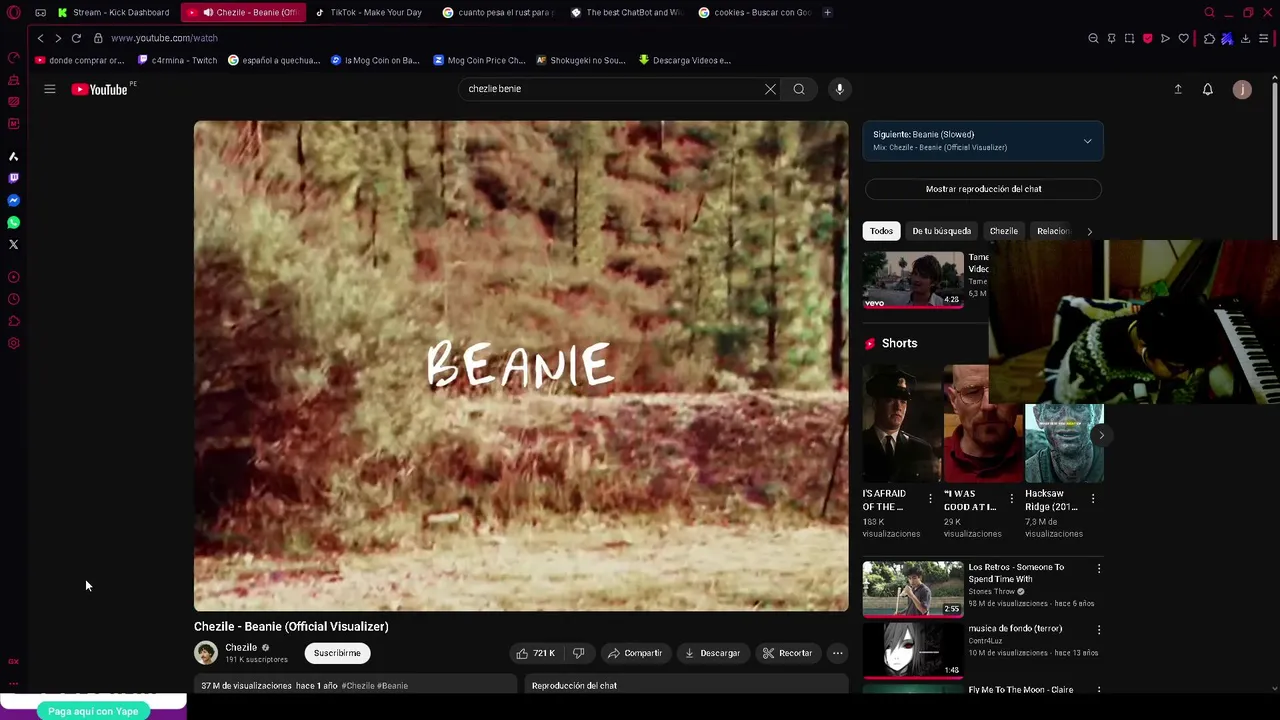Open extensions cube icon in sidebar
The width and height of the screenshot is (1280, 720).
click(13, 321)
